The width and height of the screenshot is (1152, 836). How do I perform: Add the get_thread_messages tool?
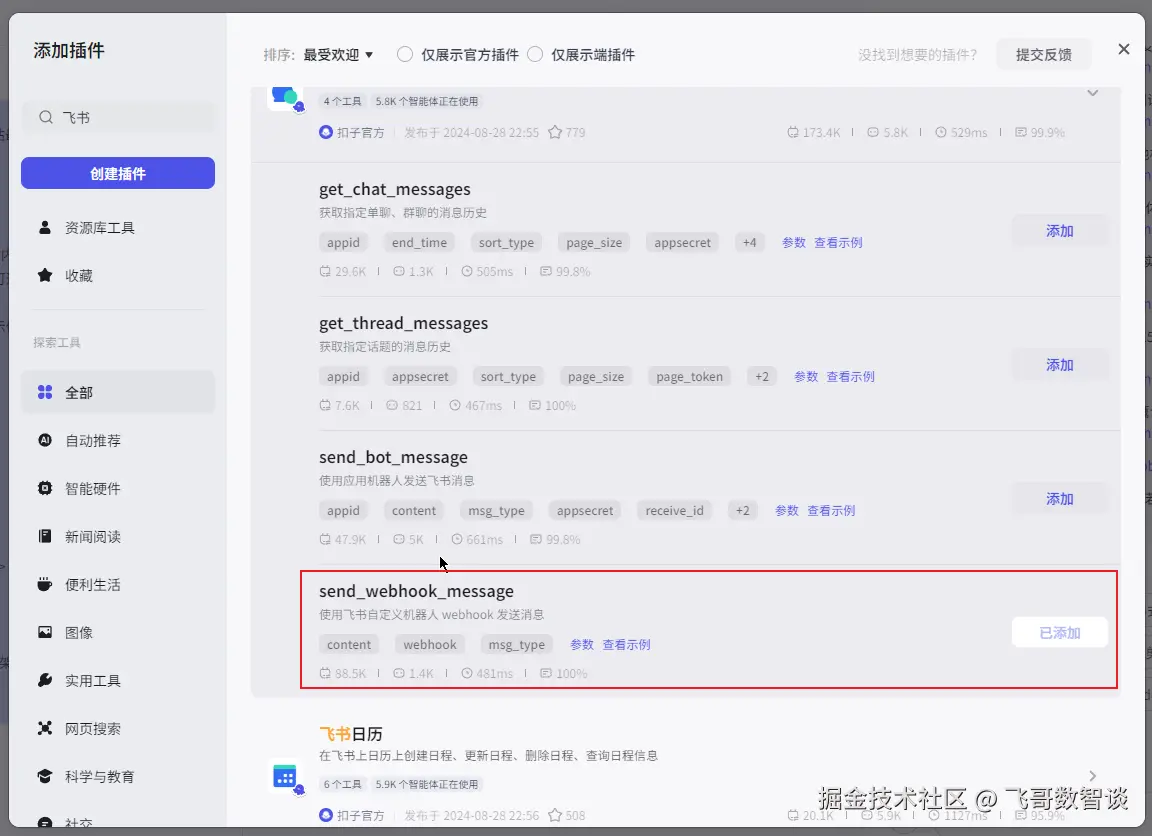point(1059,365)
